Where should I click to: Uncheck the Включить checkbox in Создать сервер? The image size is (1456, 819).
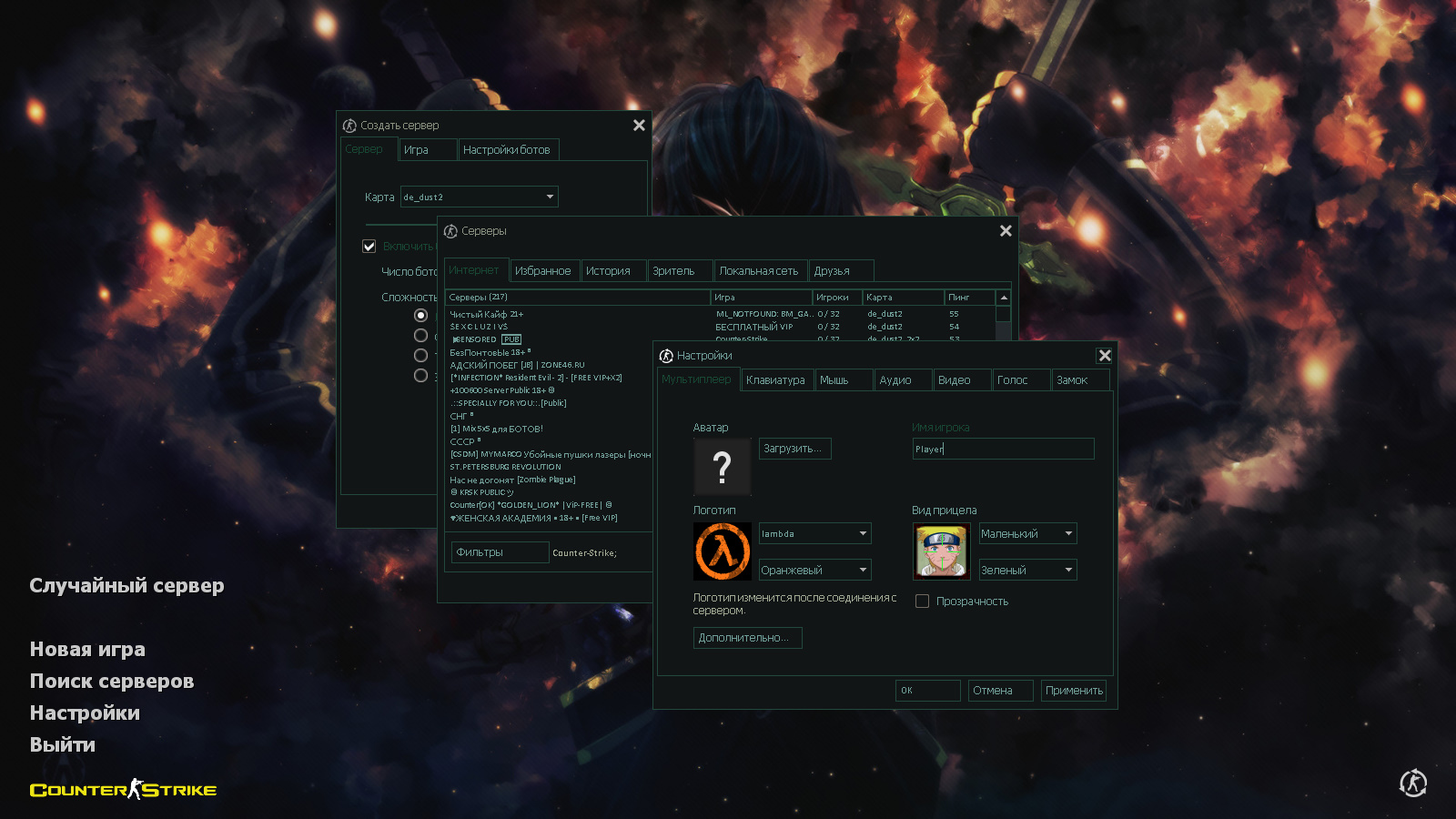[x=369, y=246]
